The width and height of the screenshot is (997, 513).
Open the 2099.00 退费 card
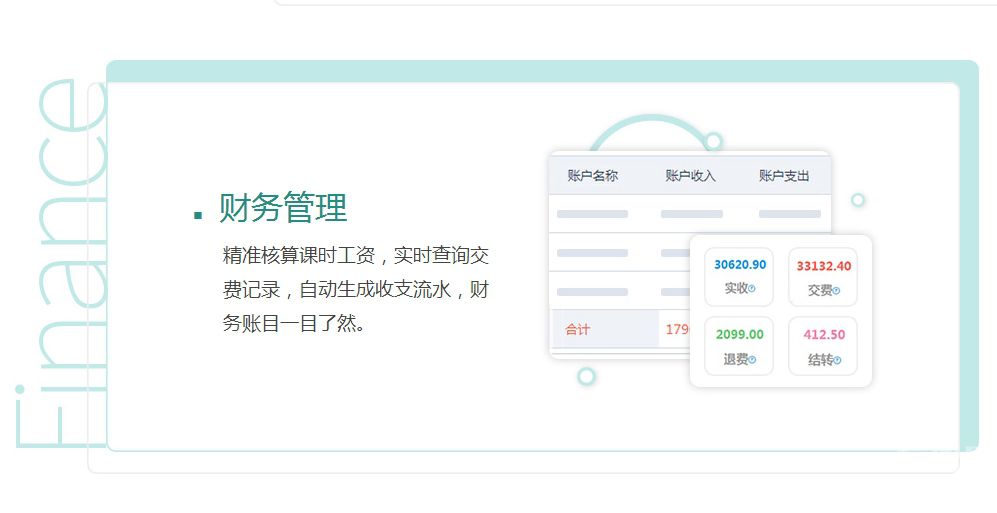(x=739, y=346)
